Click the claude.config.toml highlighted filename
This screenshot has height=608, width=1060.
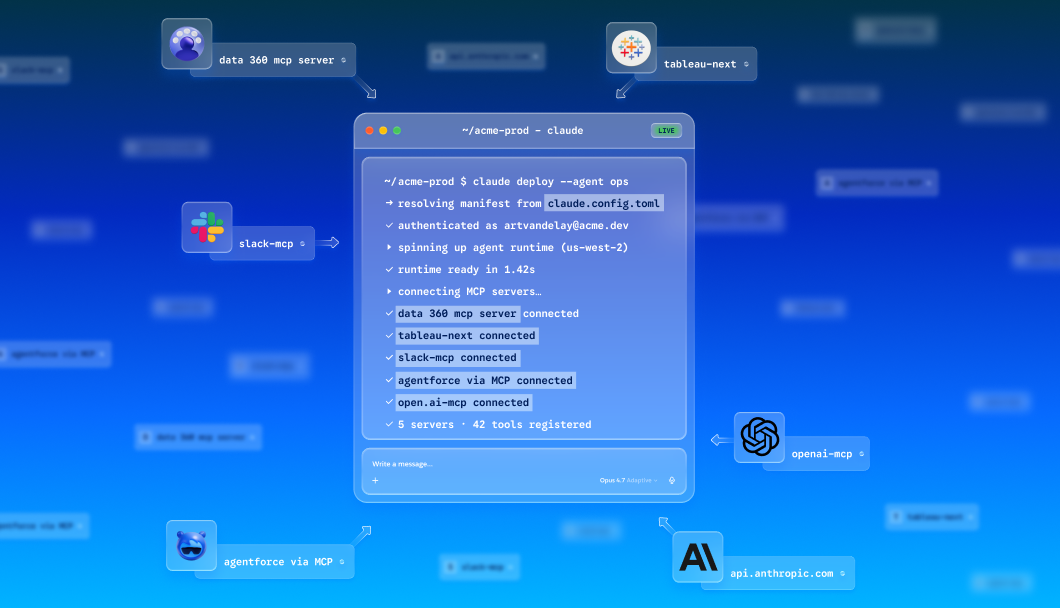click(604, 203)
